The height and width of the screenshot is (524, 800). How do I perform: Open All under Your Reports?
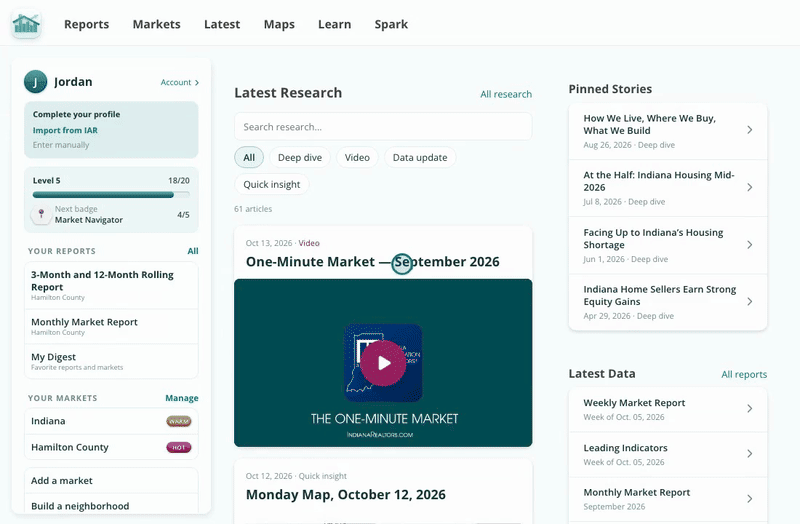coord(193,251)
